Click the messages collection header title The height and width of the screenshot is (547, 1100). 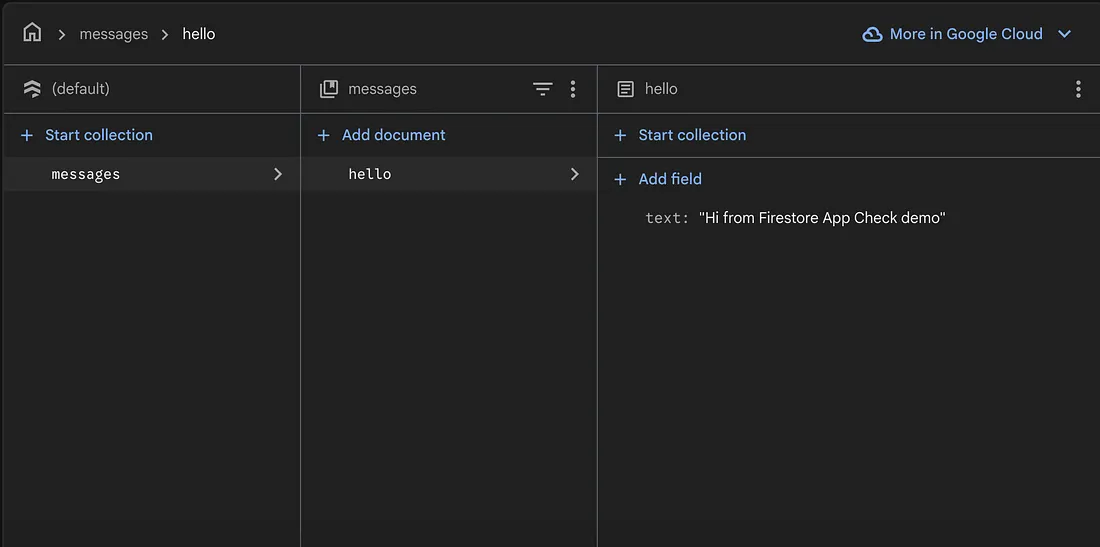coord(382,89)
